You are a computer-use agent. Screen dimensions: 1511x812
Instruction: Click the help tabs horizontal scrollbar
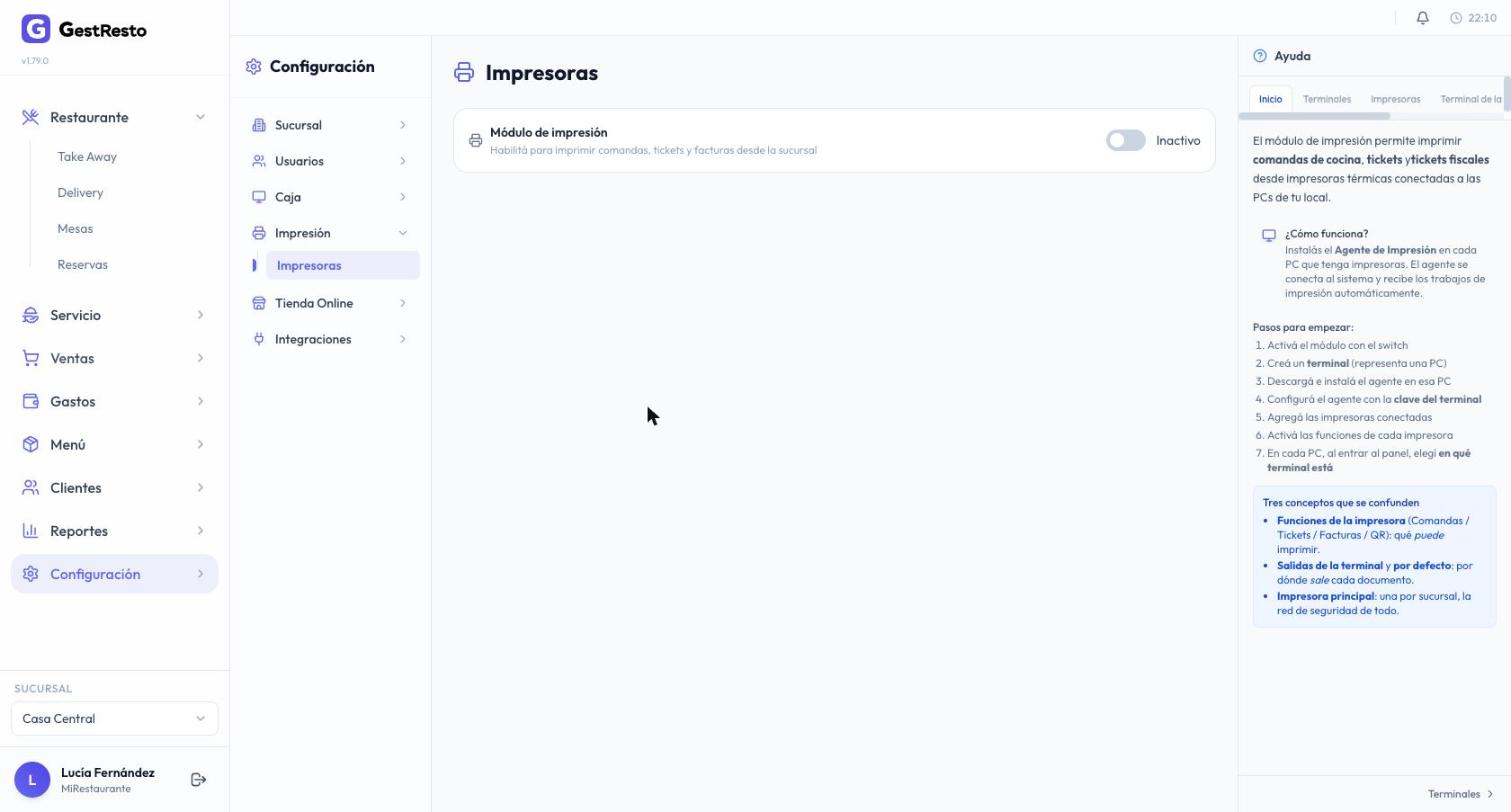(x=1314, y=116)
